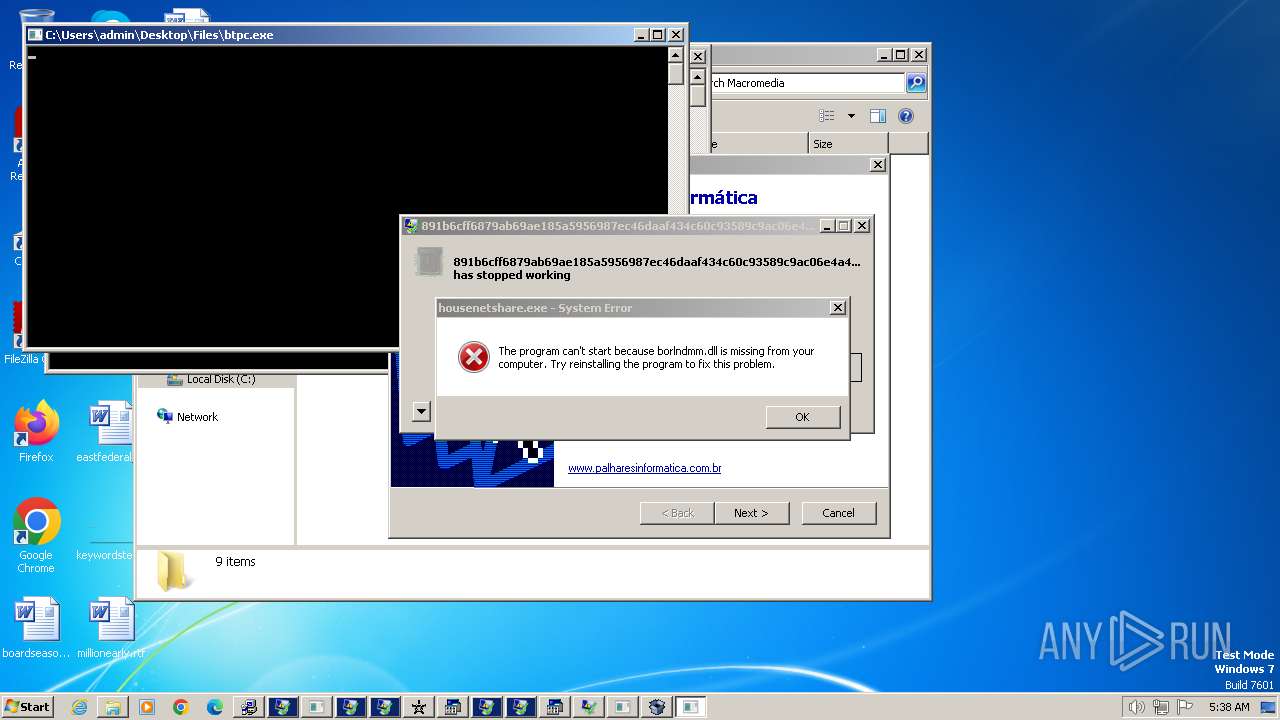Click the search magnifier button in Explorer
The height and width of the screenshot is (720, 1280).
(x=916, y=83)
